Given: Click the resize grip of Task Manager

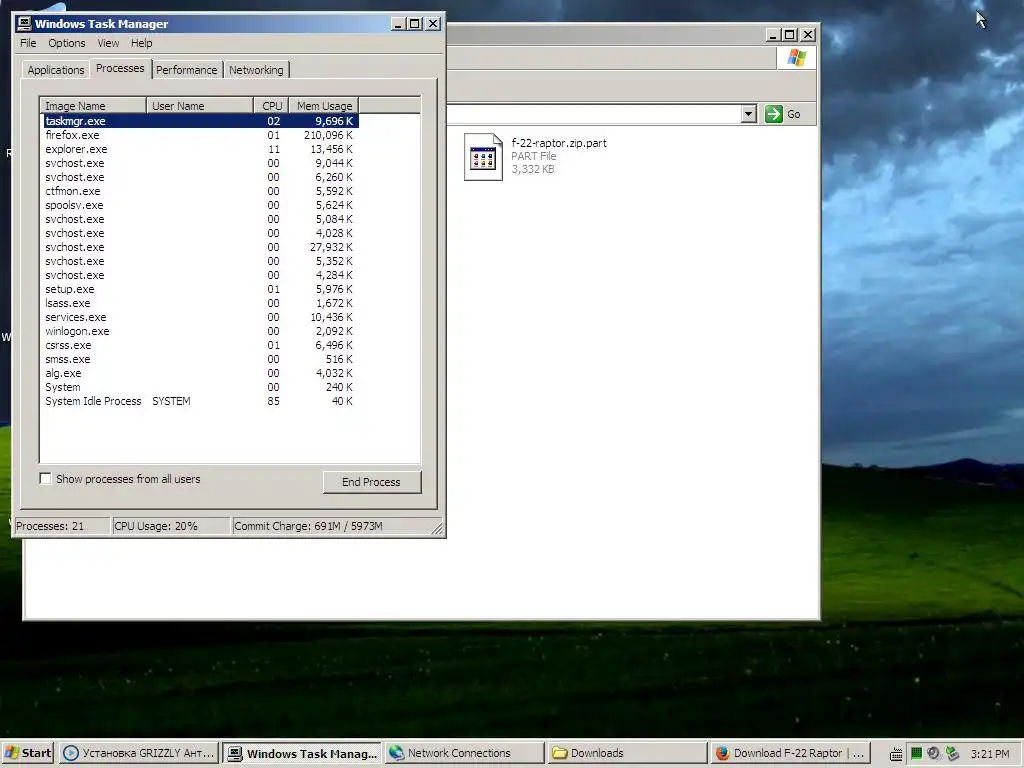Looking at the screenshot, I should click(x=438, y=528).
